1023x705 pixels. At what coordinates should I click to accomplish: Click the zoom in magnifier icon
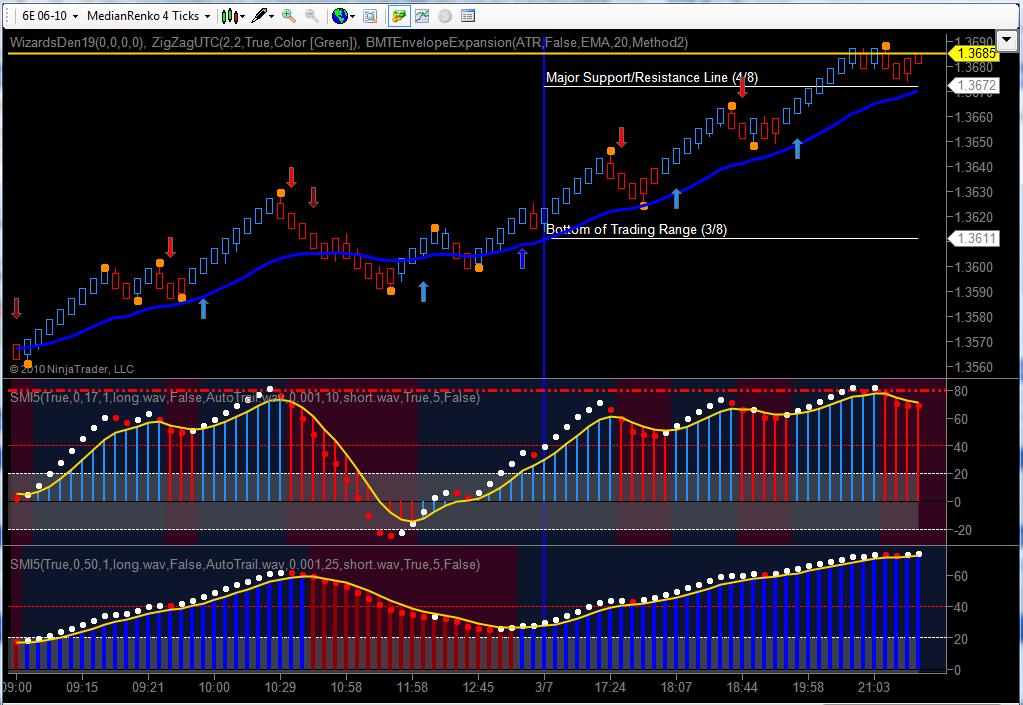(x=288, y=16)
